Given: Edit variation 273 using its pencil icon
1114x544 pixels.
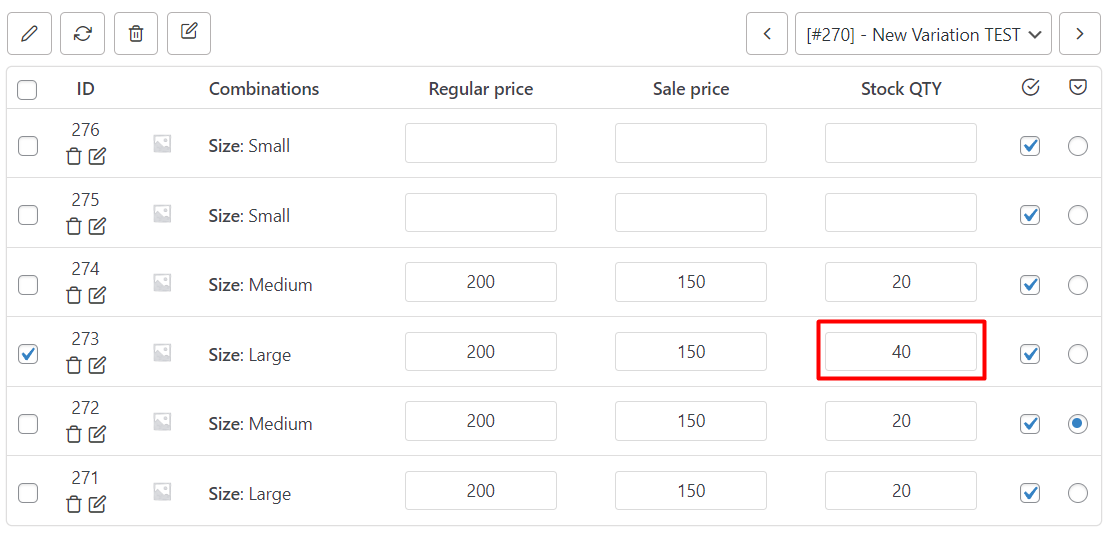Looking at the screenshot, I should 97,365.
